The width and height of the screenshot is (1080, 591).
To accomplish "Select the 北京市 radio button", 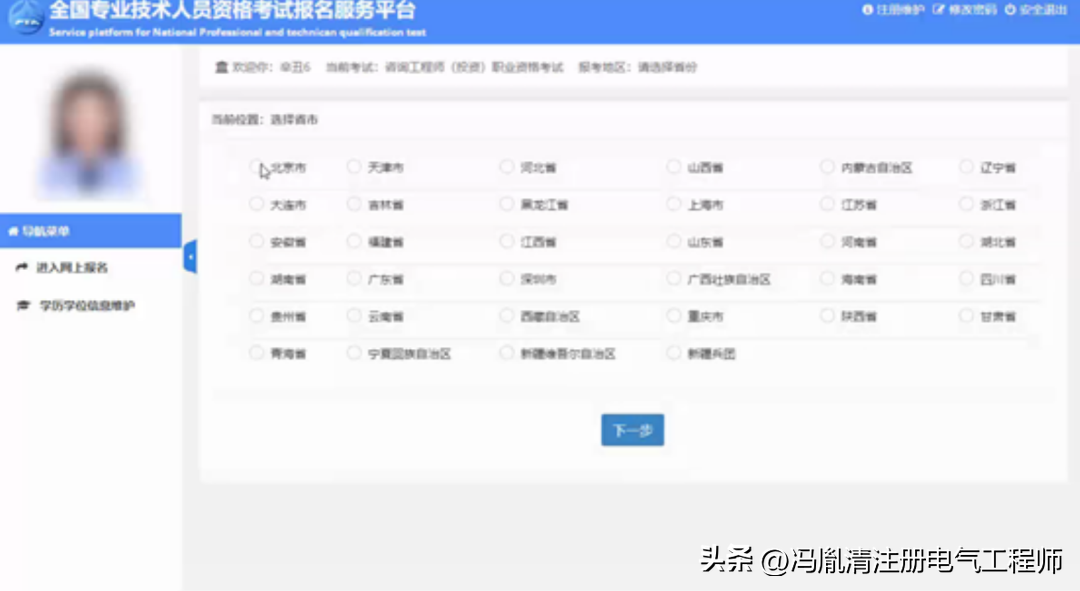I will pyautogui.click(x=257, y=167).
